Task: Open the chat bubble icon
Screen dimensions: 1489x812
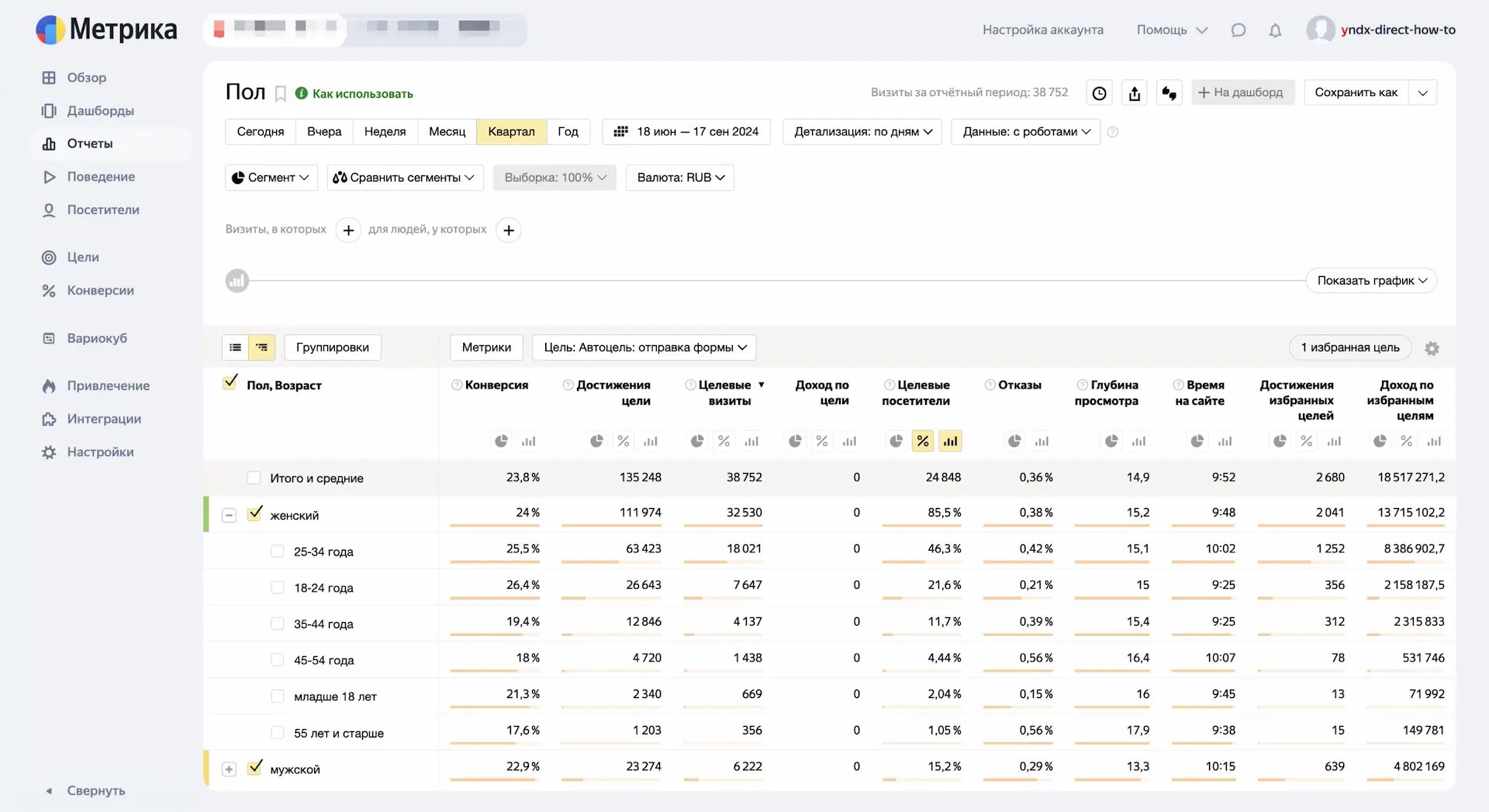Action: point(1239,30)
